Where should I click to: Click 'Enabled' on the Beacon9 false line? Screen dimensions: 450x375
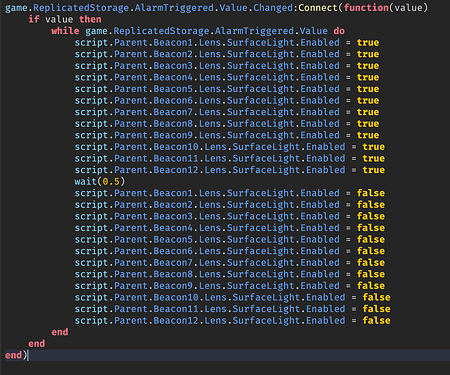click(320, 286)
